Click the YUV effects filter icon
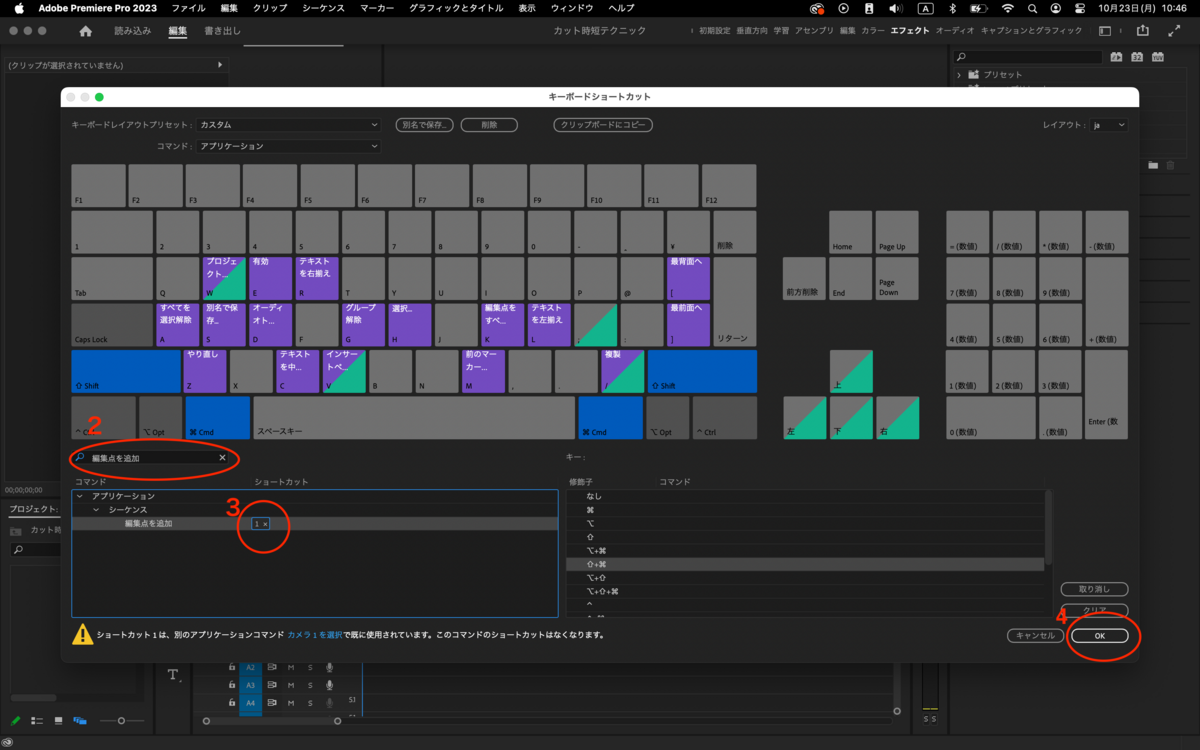Image resolution: width=1200 pixels, height=750 pixels. [1157, 57]
